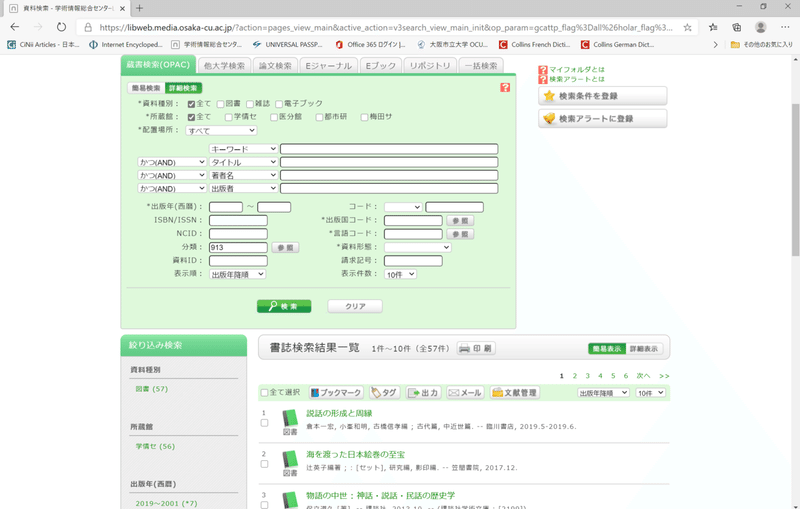Click 検索条件を登録 star button
The image size is (800, 509).
point(603,96)
